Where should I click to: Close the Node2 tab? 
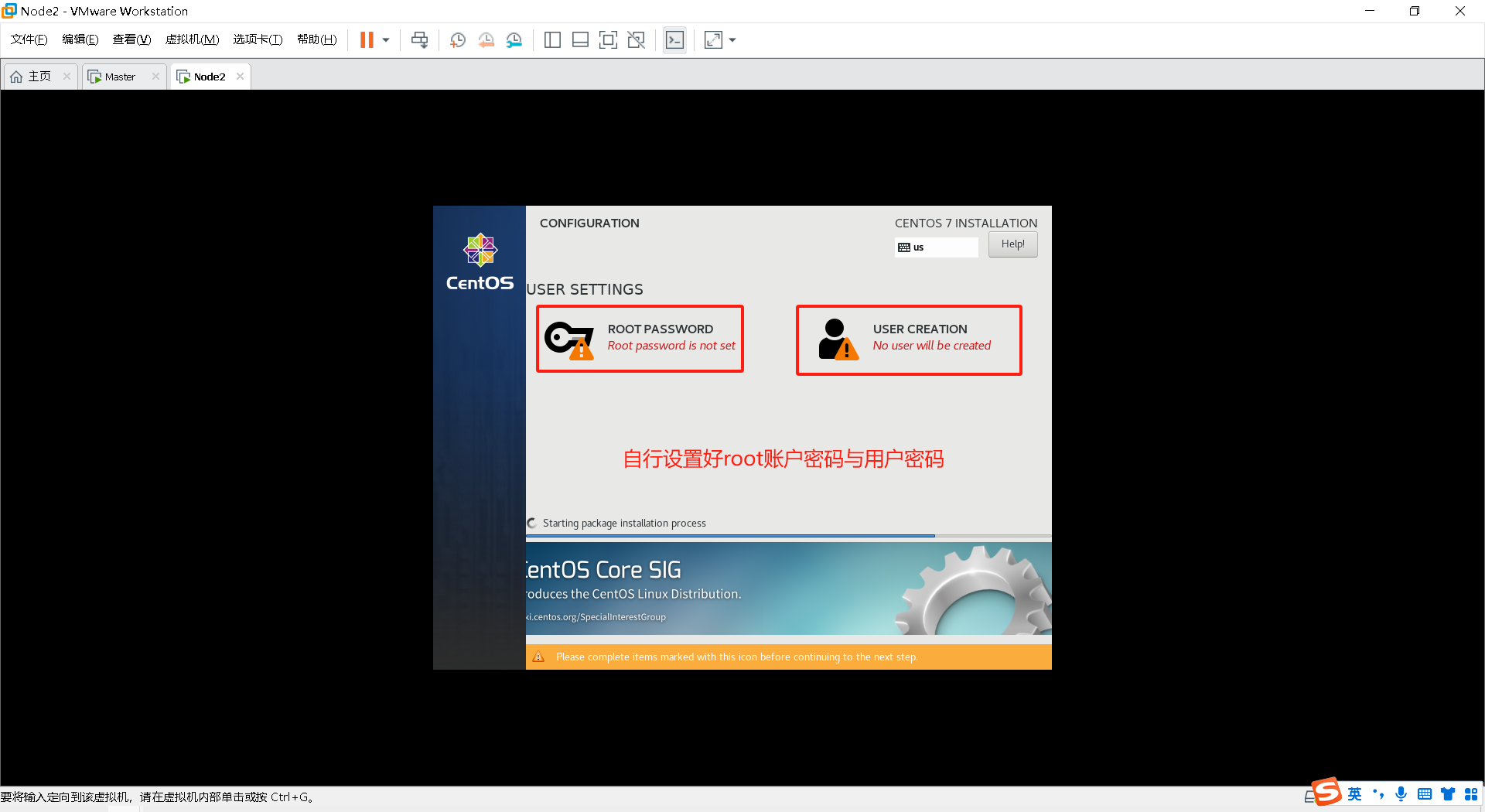pyautogui.click(x=241, y=76)
